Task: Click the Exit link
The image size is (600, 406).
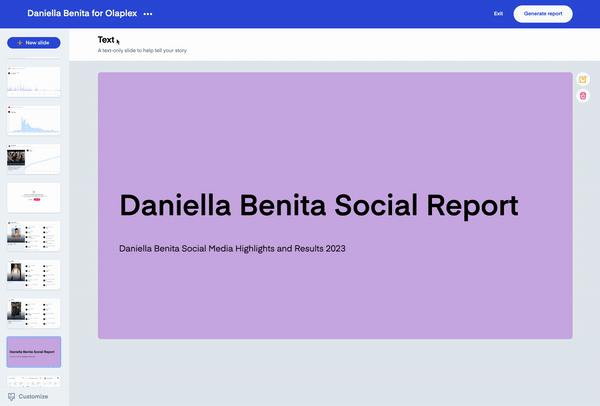Action: coord(498,14)
